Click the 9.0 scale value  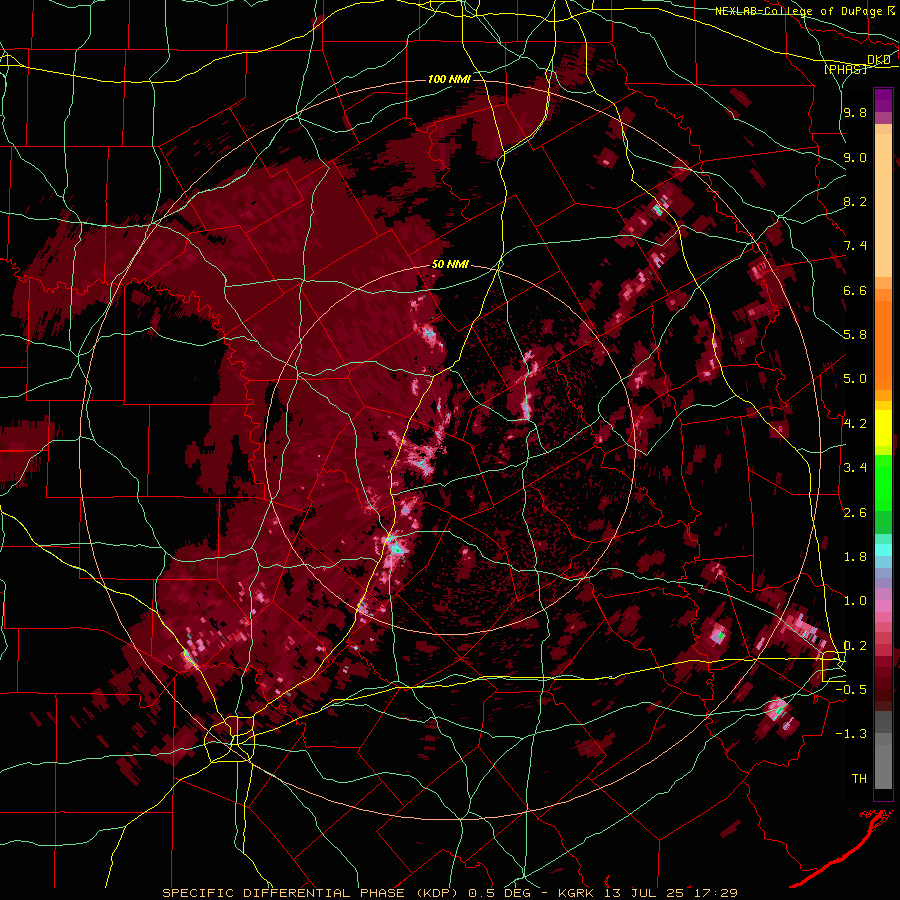(x=855, y=158)
